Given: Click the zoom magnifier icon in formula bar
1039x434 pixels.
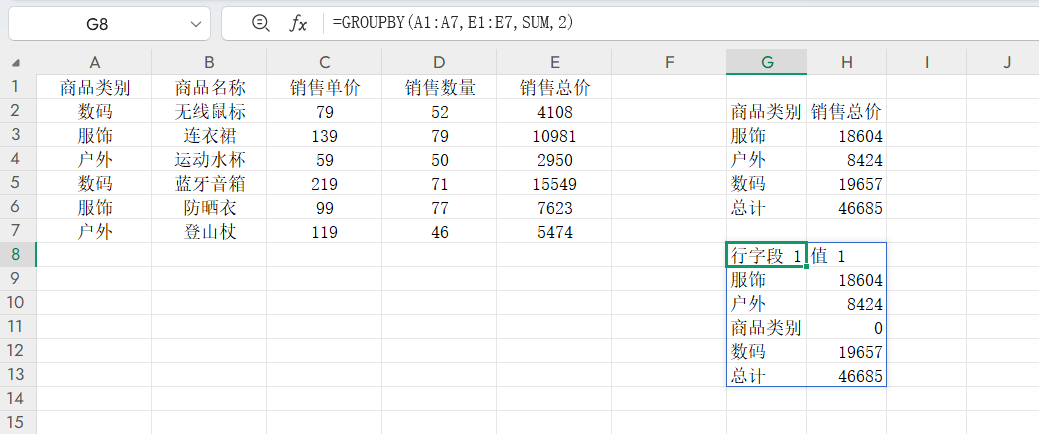Looking at the screenshot, I should 261,23.
